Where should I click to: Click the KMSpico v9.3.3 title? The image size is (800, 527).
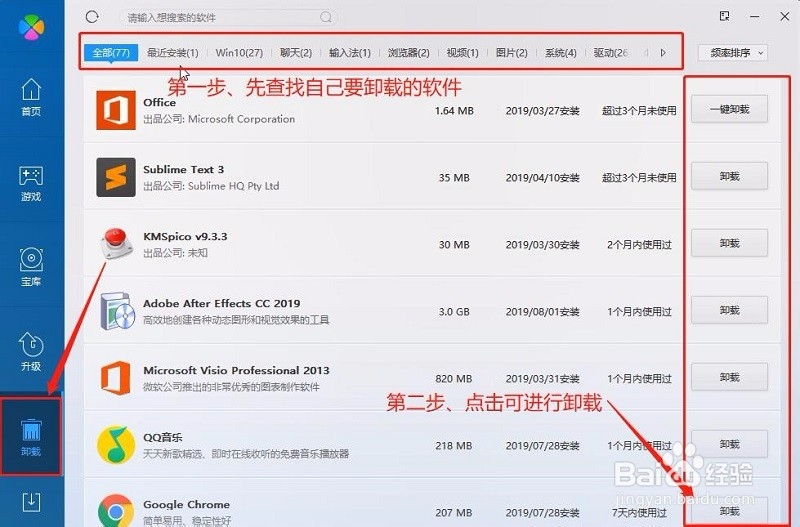tap(185, 237)
